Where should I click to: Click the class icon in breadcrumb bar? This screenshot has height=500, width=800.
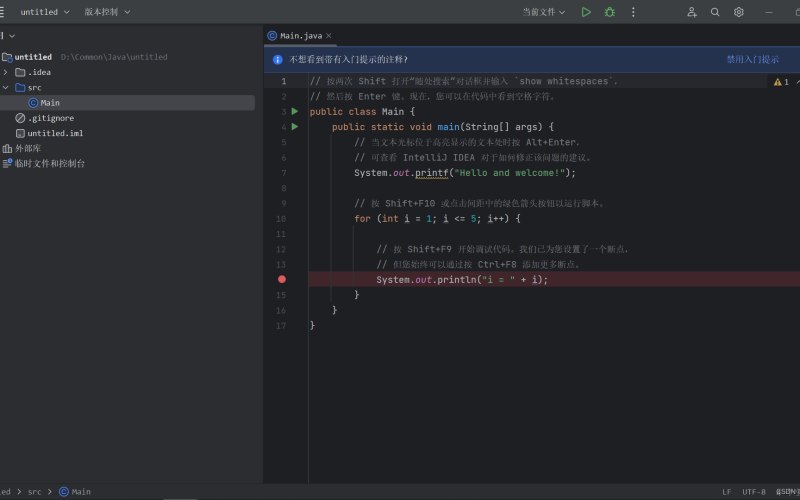point(64,492)
